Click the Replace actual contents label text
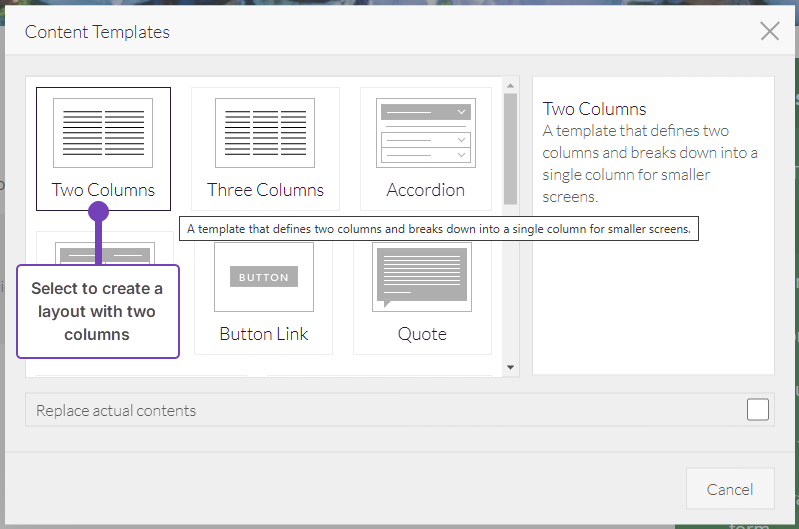The width and height of the screenshot is (799, 529). [x=116, y=410]
